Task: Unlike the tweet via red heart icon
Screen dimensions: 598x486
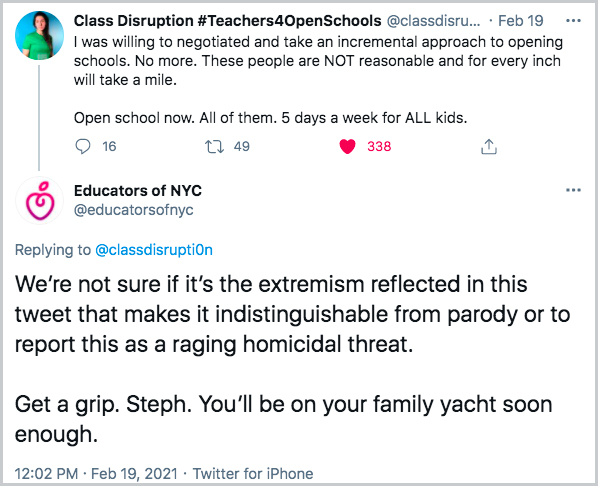Action: (347, 146)
